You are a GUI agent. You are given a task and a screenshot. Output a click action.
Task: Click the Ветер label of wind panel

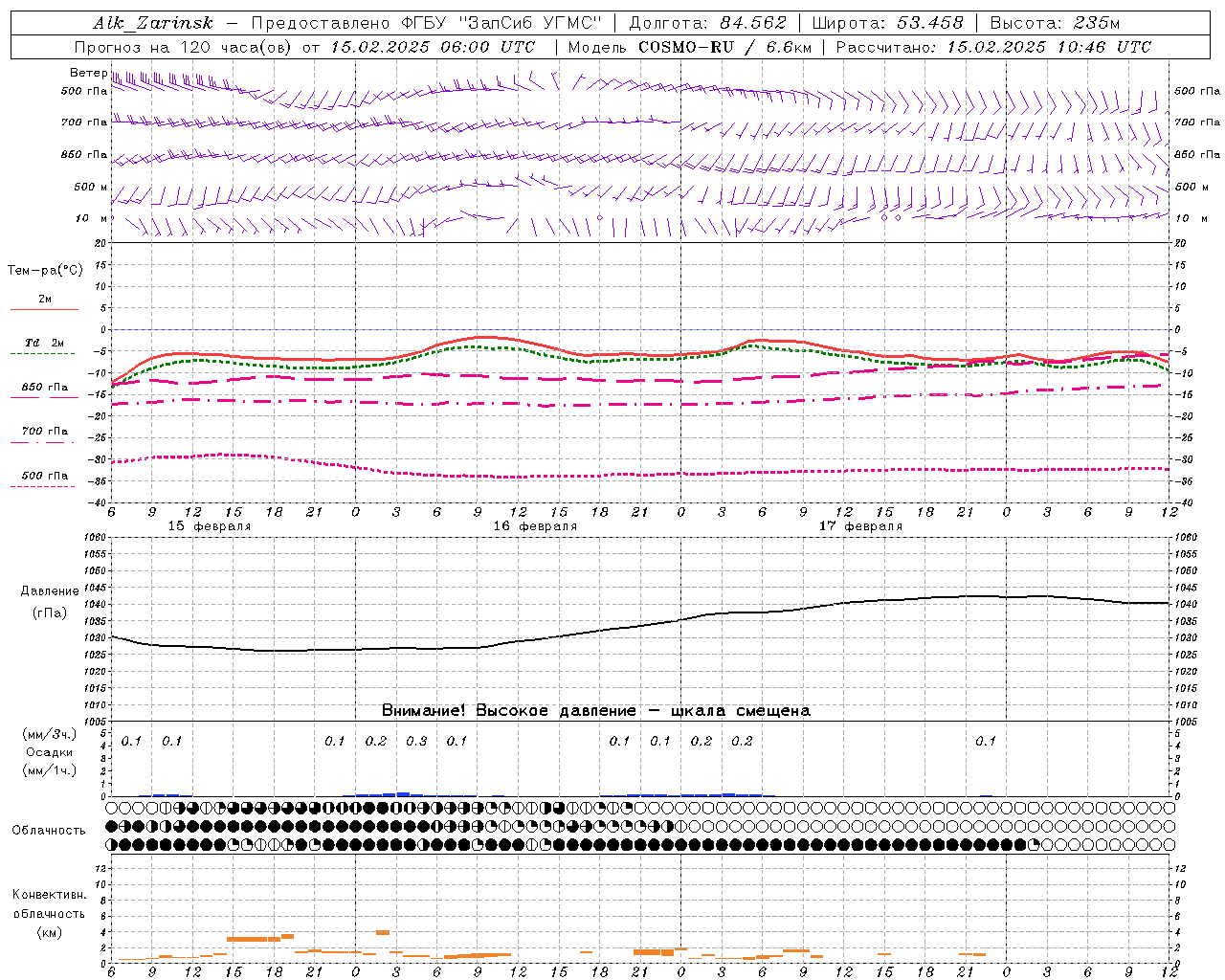[x=88, y=73]
